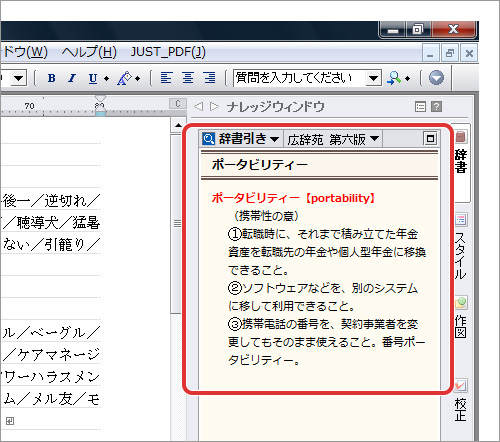Click the ruler corner C button

tap(177, 104)
